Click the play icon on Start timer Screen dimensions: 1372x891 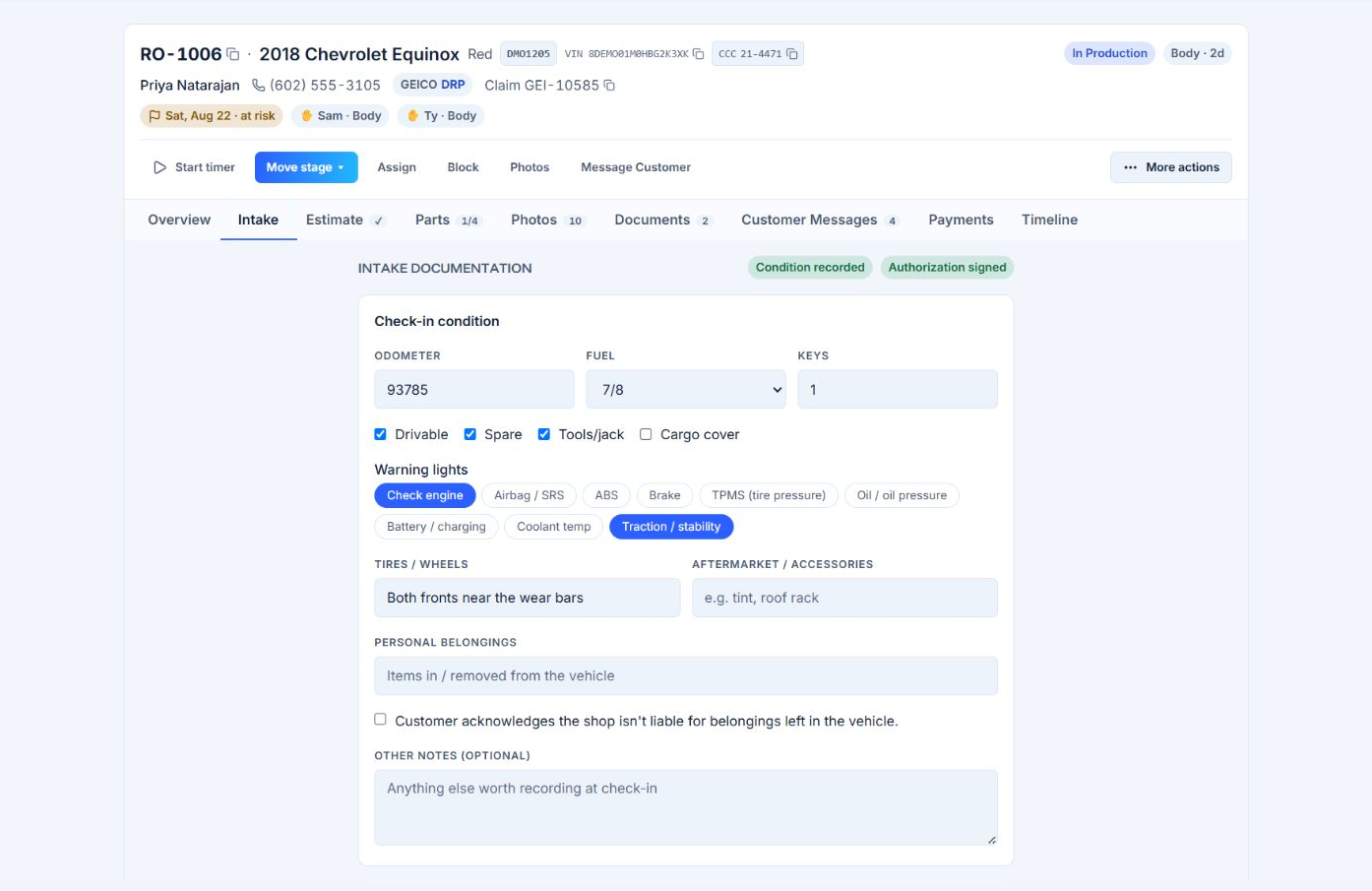click(159, 167)
